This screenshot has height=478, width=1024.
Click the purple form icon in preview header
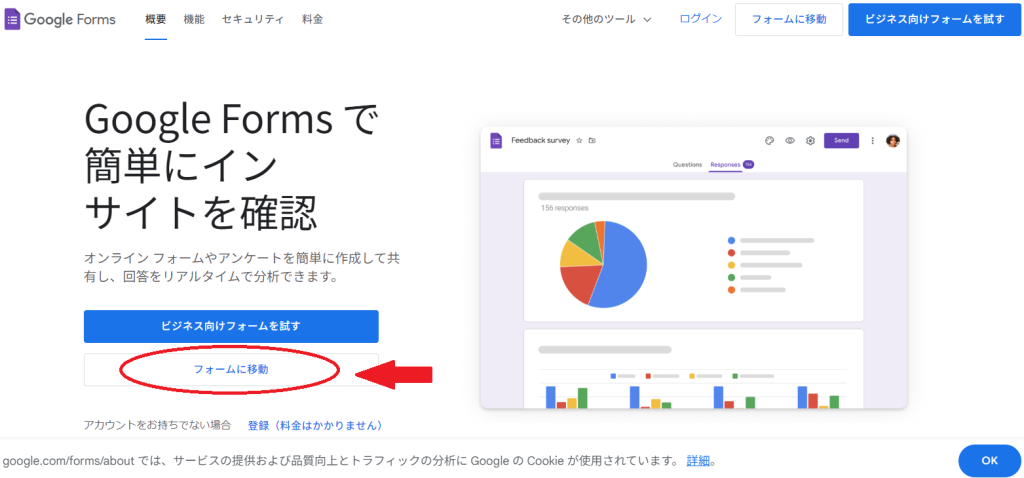point(496,141)
